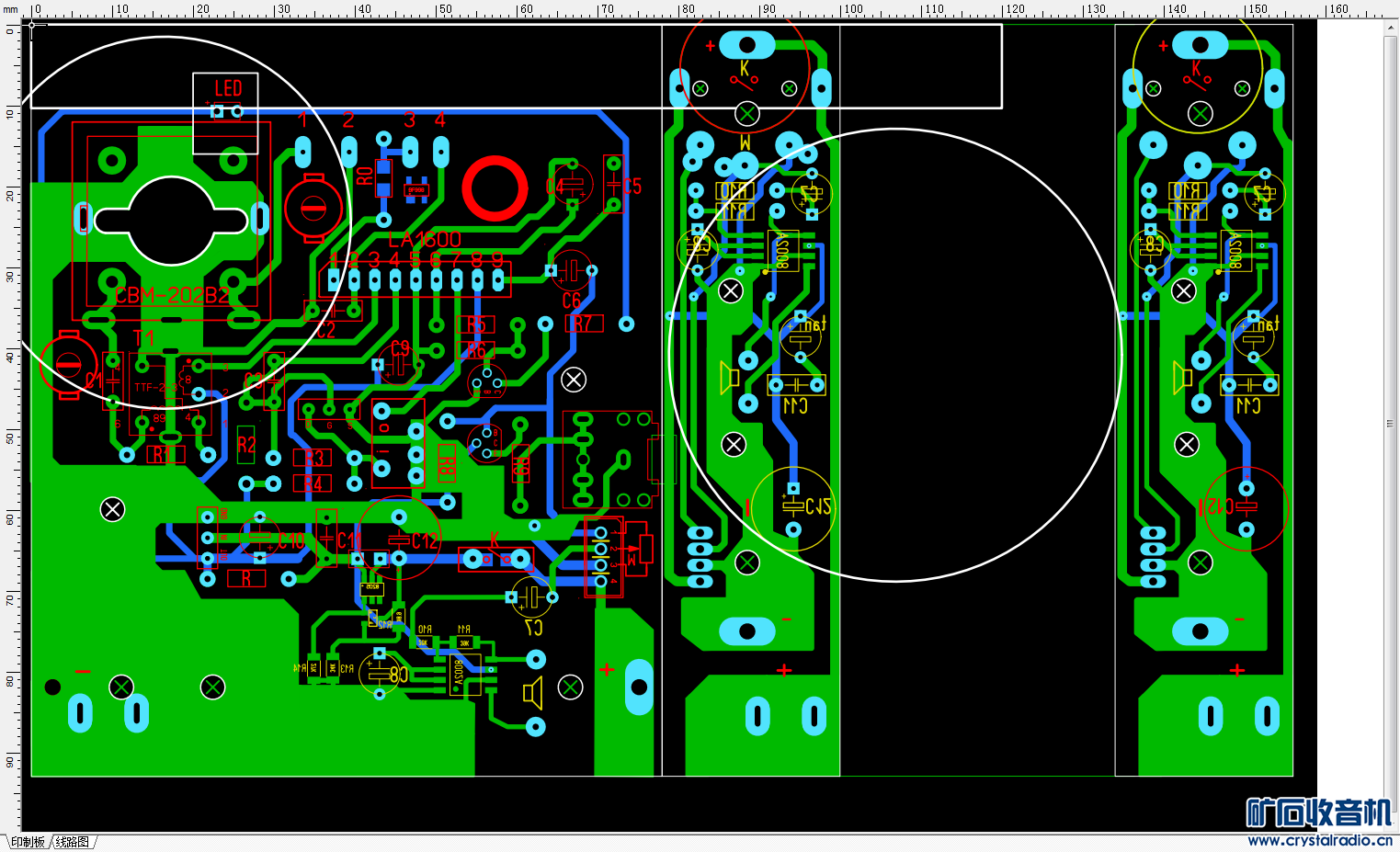Open the 线路图 tab
The image size is (1400, 852).
[x=73, y=842]
